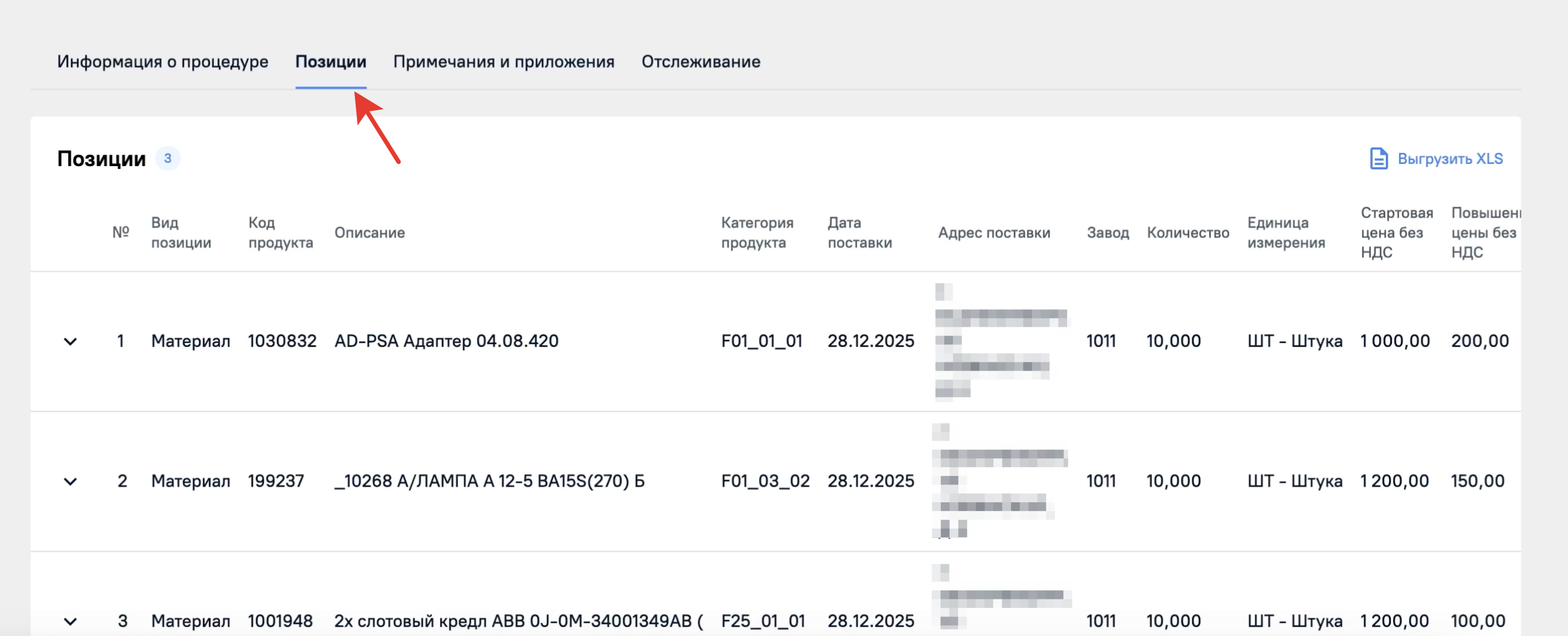Expand row 3 chevron for слотовый кредл

click(x=71, y=621)
